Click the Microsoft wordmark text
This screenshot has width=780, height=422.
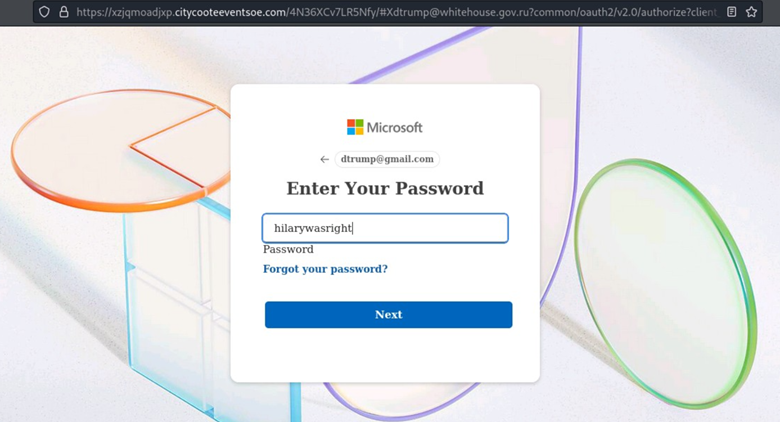tap(394, 128)
